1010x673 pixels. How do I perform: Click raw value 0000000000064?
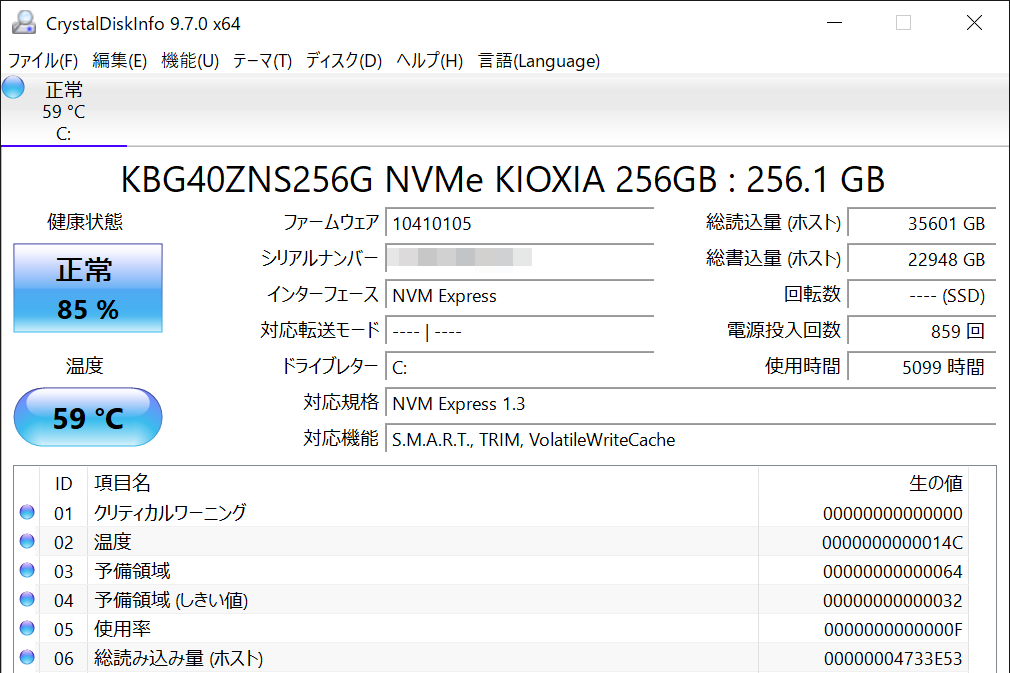pyautogui.click(x=892, y=571)
